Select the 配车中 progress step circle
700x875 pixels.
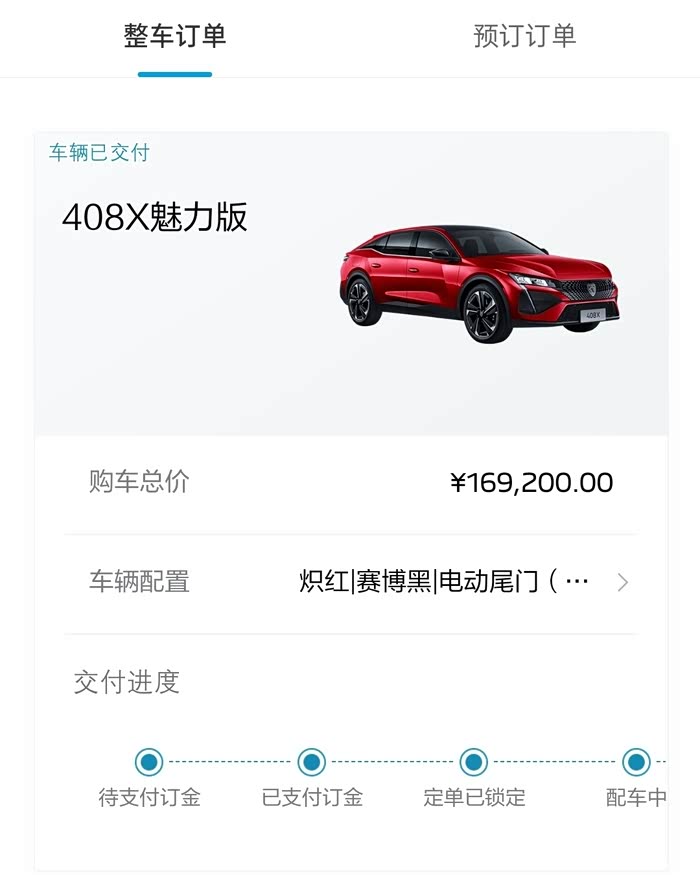pos(636,762)
